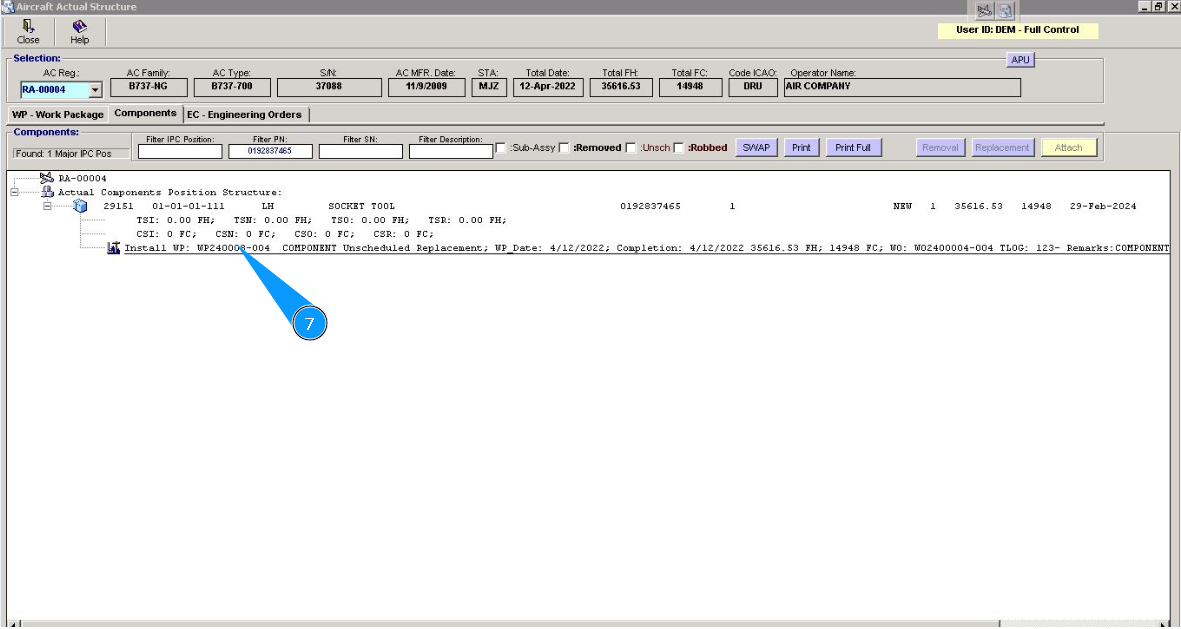Click the Filter SN input field

(361, 151)
